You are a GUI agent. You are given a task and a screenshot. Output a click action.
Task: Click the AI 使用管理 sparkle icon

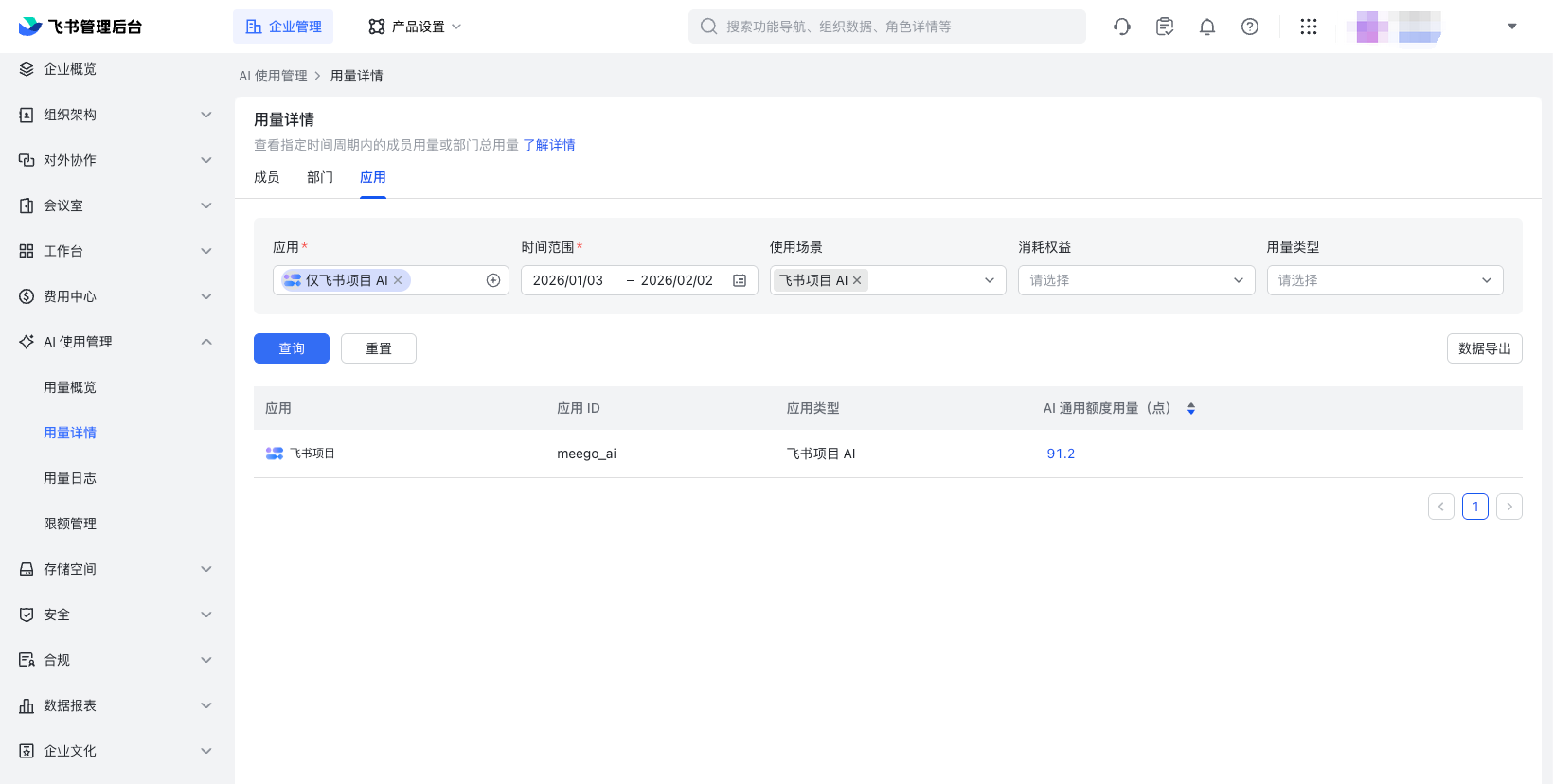(x=27, y=342)
